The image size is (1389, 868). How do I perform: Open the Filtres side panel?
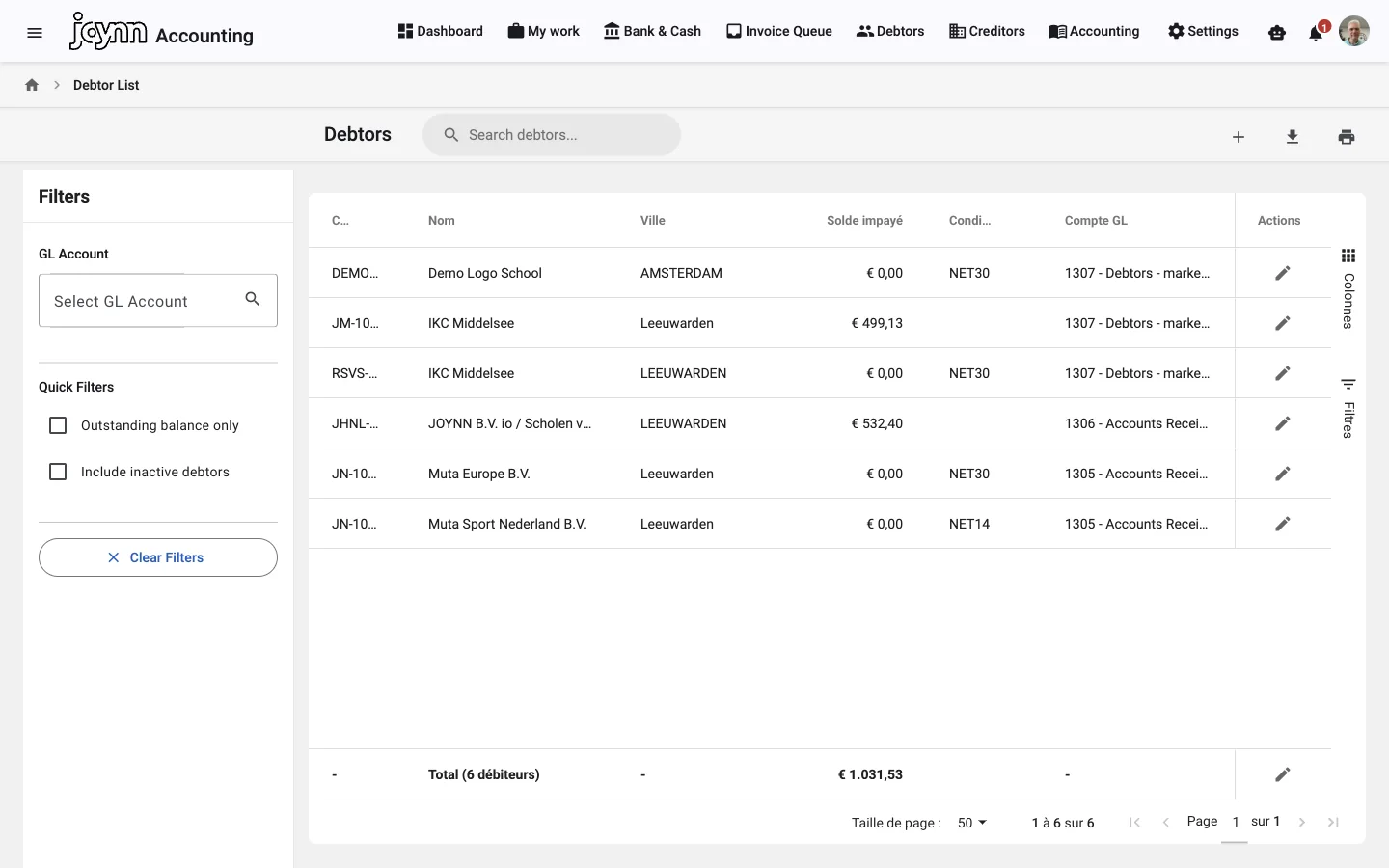tap(1348, 408)
